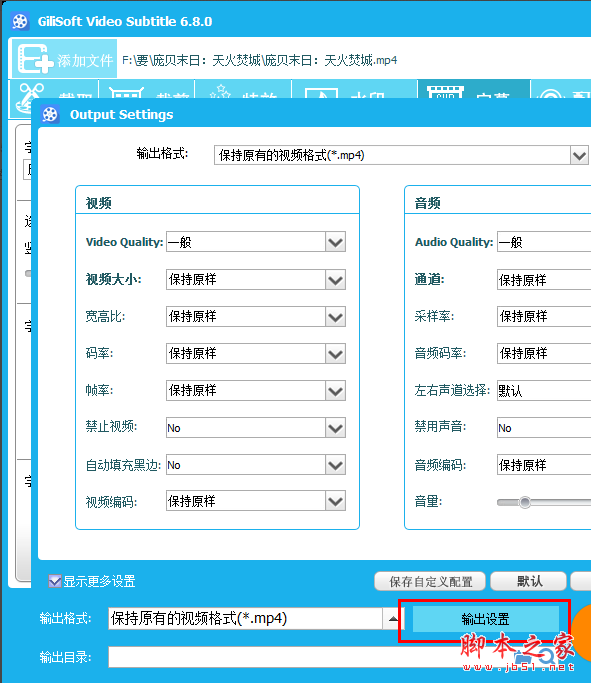
Task: Expand the 宽高比 dropdown
Action: click(335, 317)
